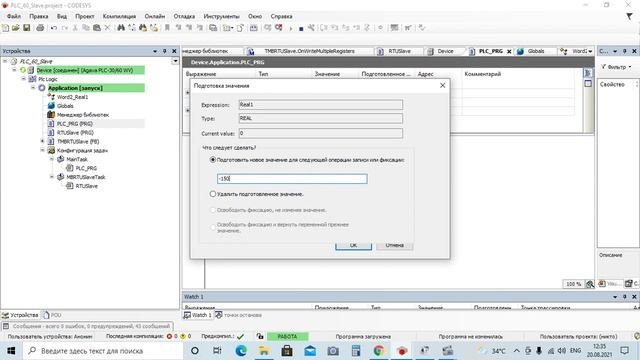Image resolution: width=640 pixels, height=360 pixels.
Task: Click the Paste clipboard toolbar icon
Action: (x=97, y=28)
